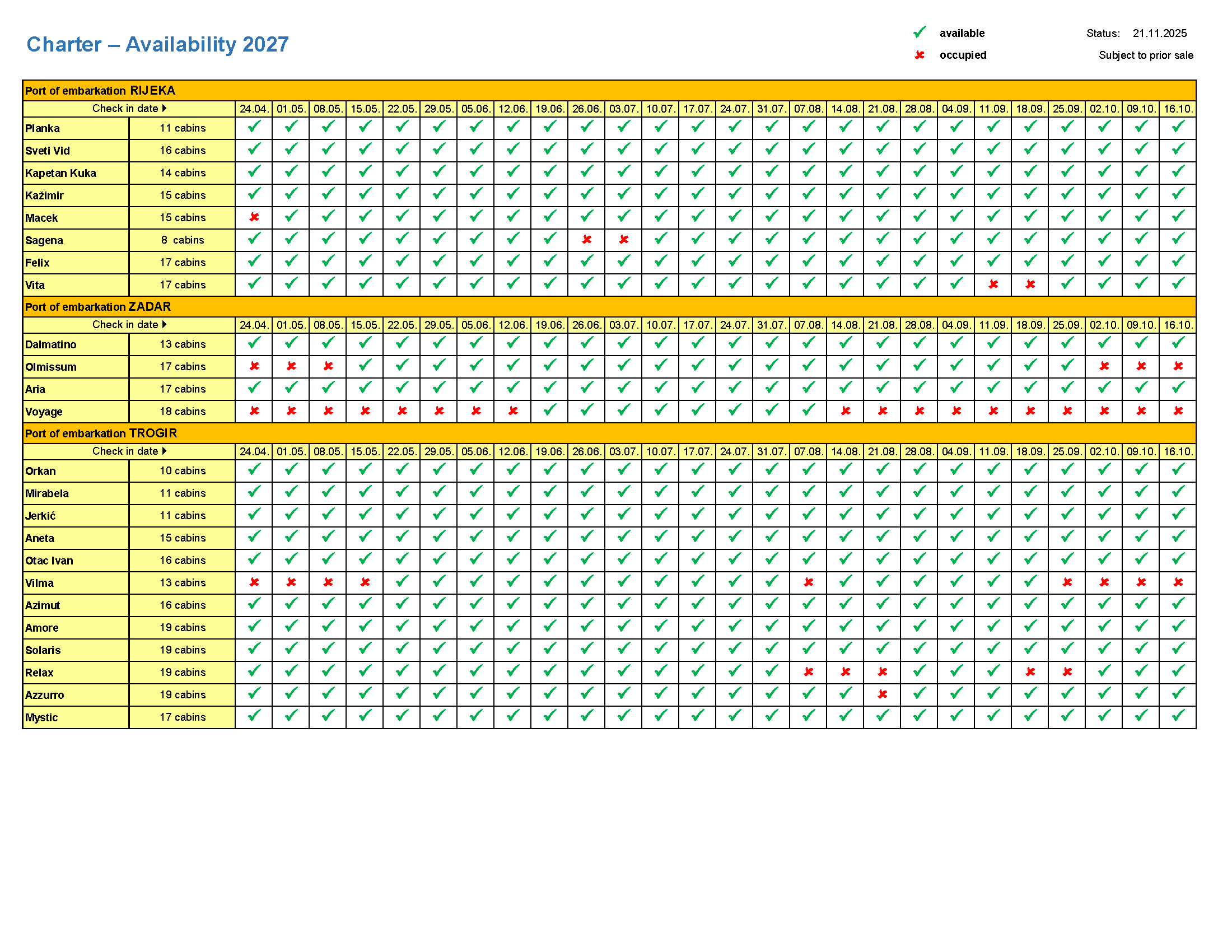This screenshot has height=952, width=1232.
Task: Click Voyage's checkmark for 19.06.
Action: pos(549,410)
